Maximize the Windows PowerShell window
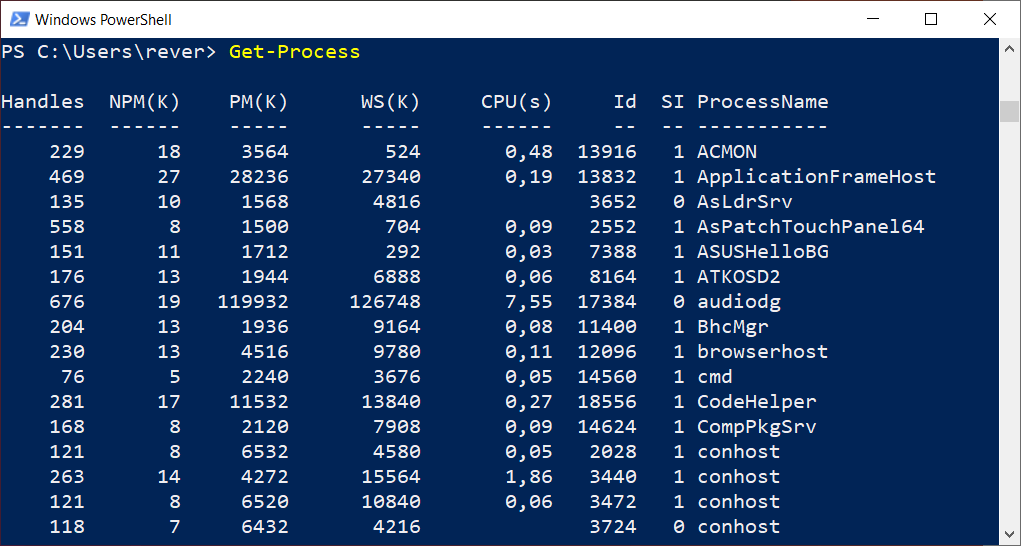Image resolution: width=1021 pixels, height=546 pixels. pos(930,20)
